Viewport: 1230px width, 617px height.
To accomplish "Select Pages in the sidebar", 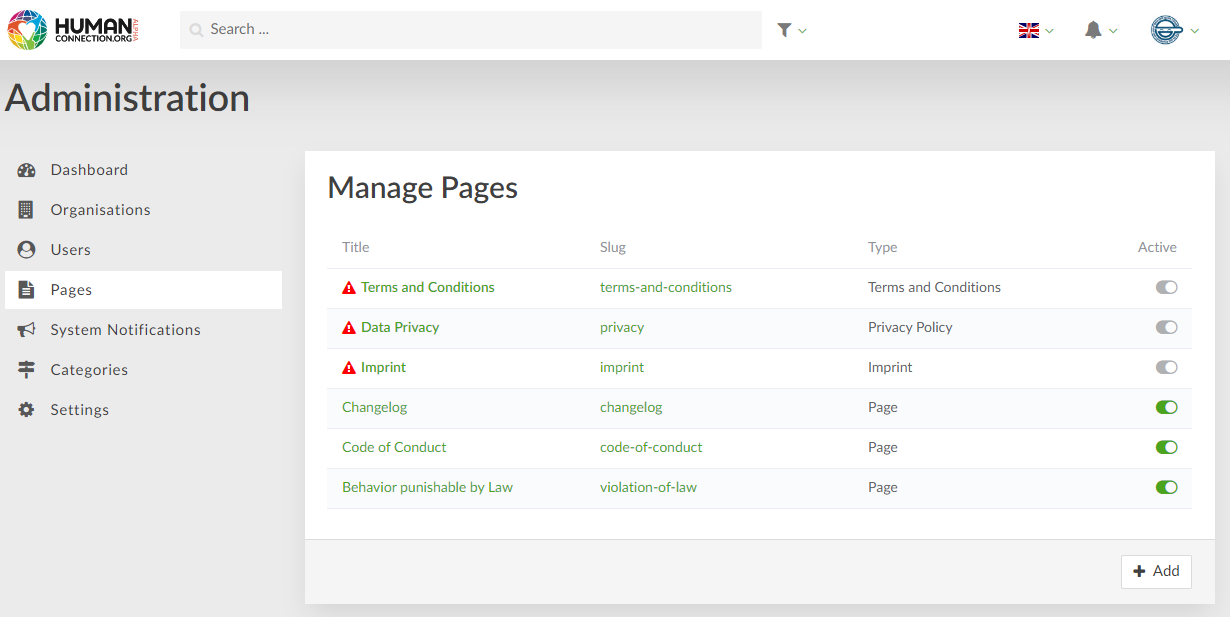I will point(143,290).
